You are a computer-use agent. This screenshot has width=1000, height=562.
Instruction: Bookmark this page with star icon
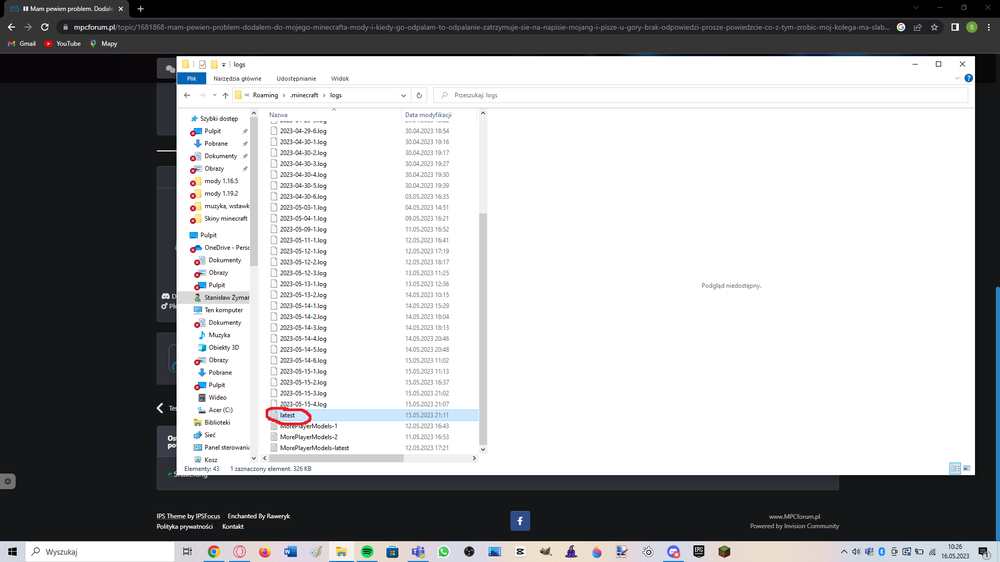coord(934,27)
